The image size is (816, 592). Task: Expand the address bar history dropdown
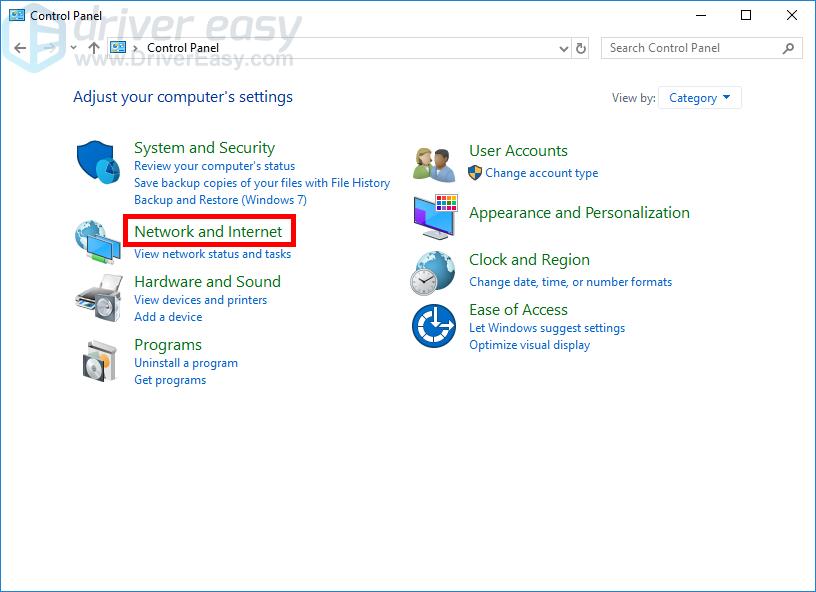coord(563,48)
